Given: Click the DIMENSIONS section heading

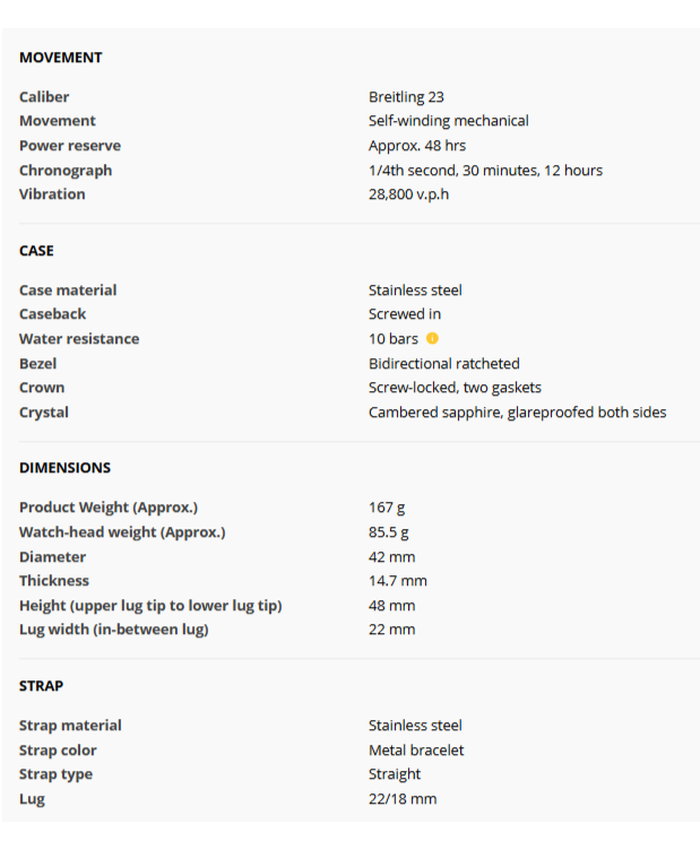Looking at the screenshot, I should pyautogui.click(x=65, y=468).
